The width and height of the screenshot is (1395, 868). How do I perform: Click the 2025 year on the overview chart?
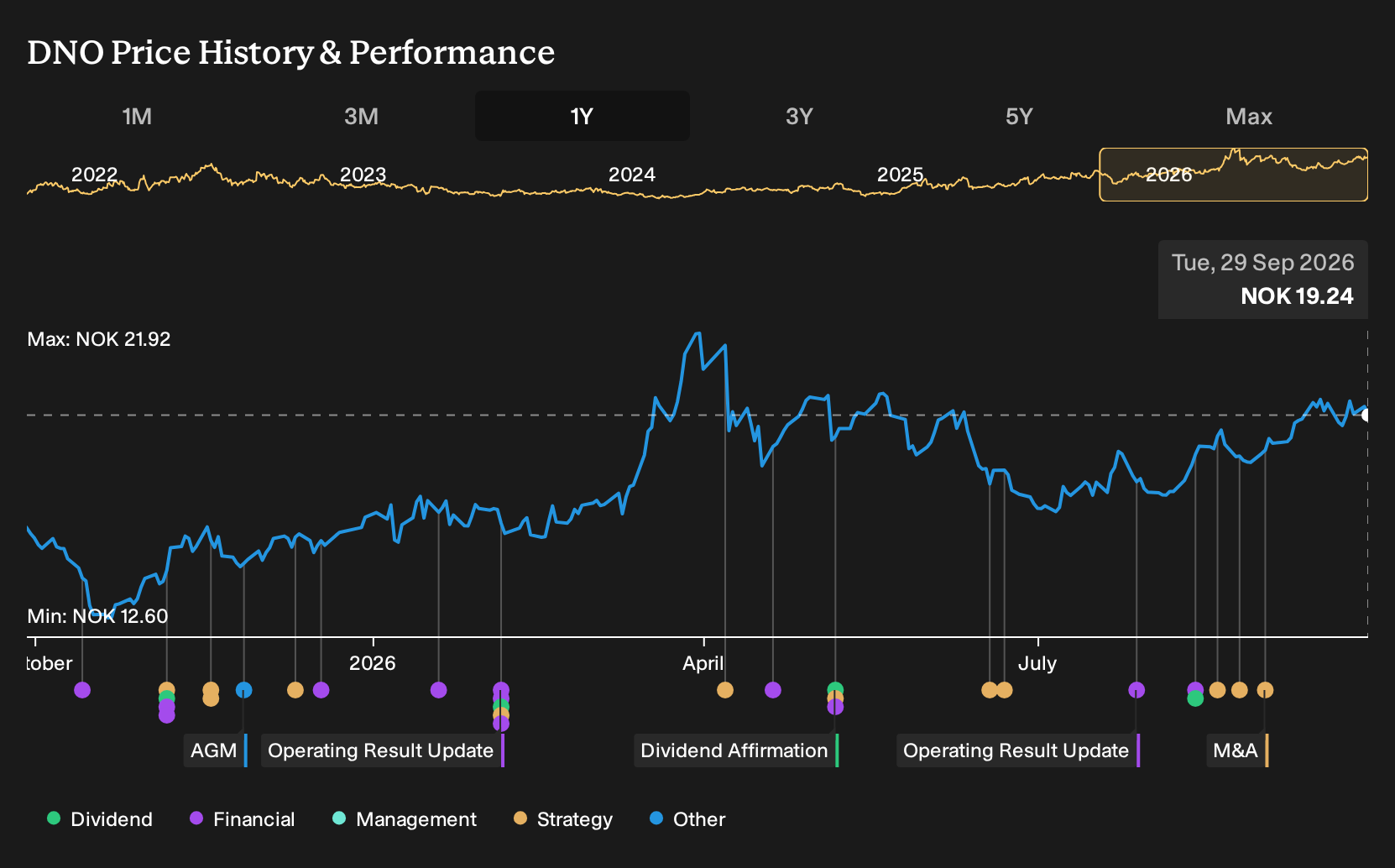(900, 175)
